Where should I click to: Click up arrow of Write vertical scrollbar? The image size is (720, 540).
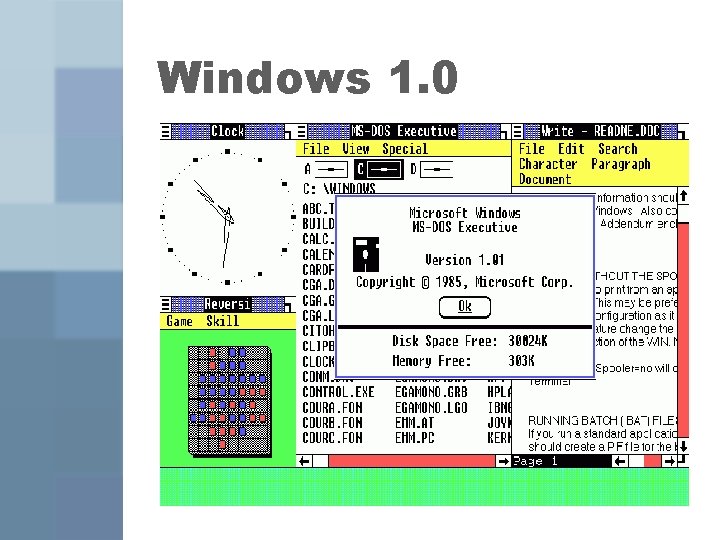[x=683, y=196]
